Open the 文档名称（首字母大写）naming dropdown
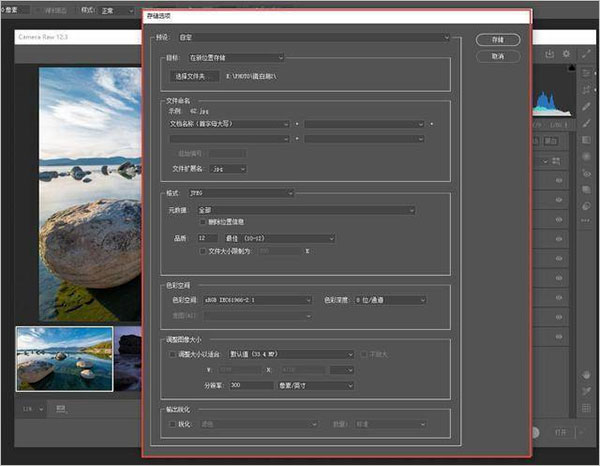The height and width of the screenshot is (466, 600). [229, 124]
